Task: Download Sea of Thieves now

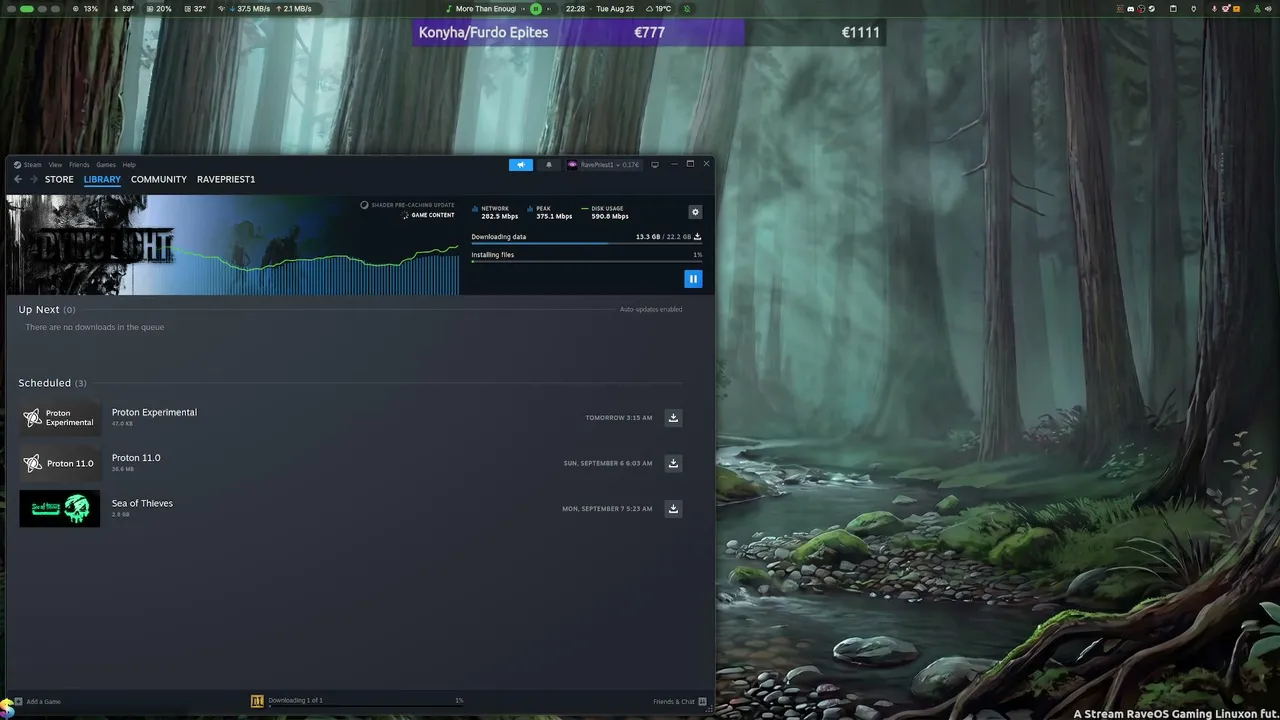Action: (x=673, y=509)
